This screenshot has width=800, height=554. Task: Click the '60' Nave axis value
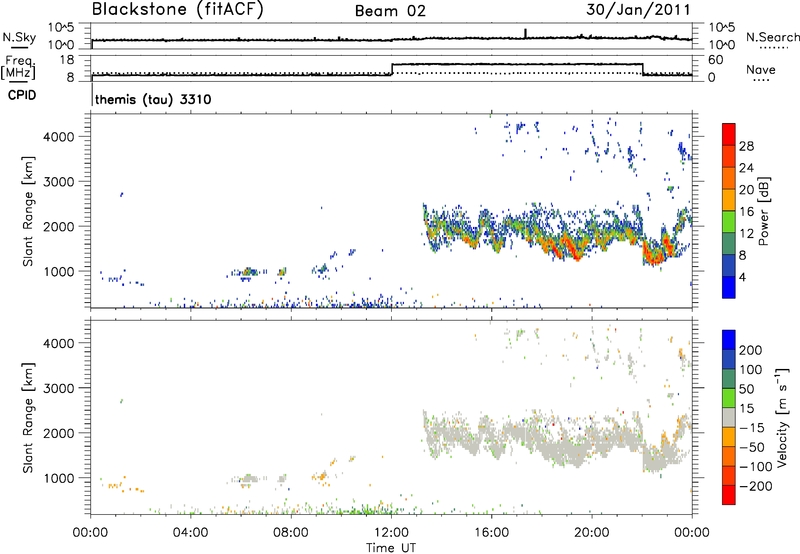pyautogui.click(x=716, y=60)
